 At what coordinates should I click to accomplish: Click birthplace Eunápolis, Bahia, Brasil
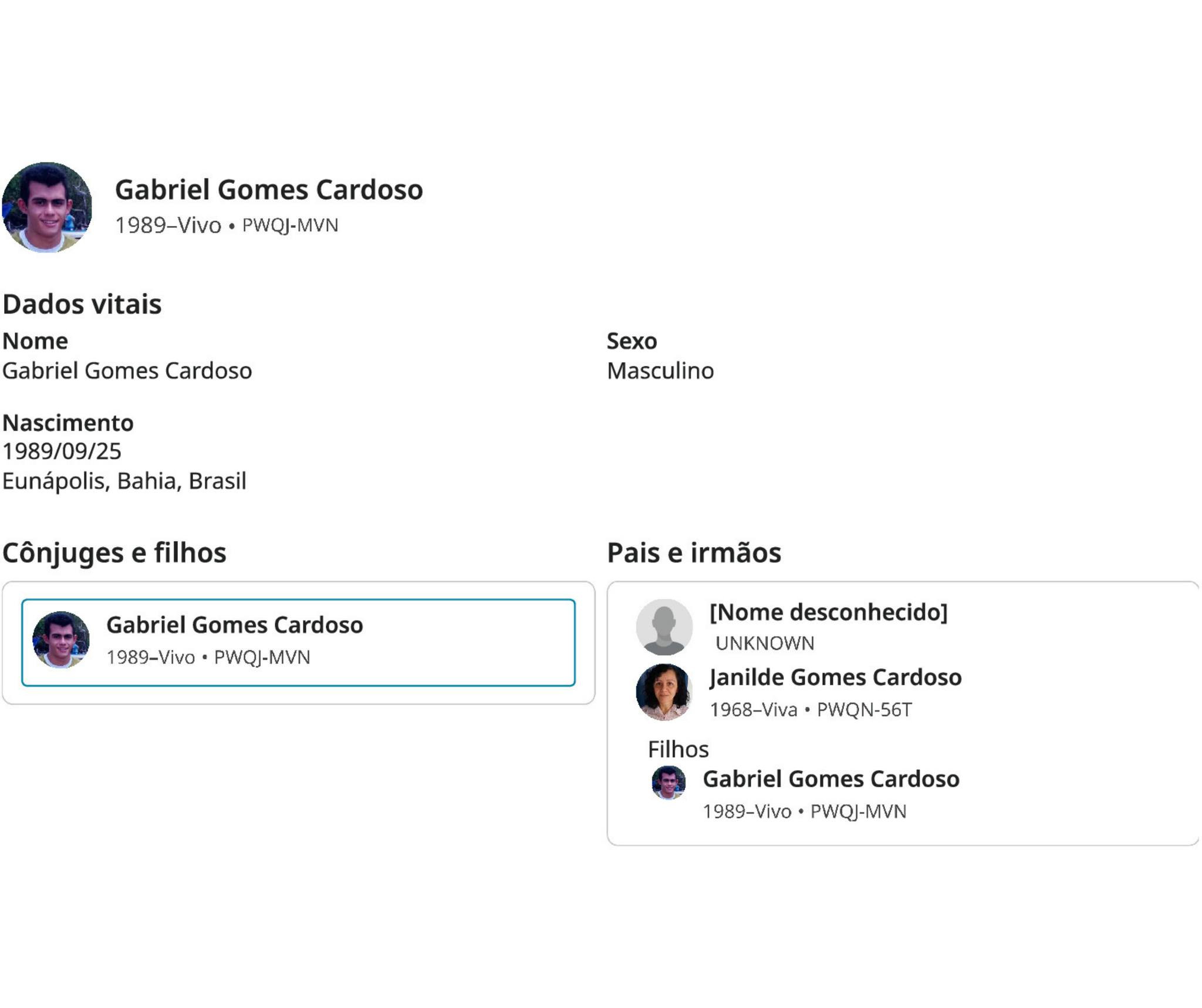click(124, 481)
